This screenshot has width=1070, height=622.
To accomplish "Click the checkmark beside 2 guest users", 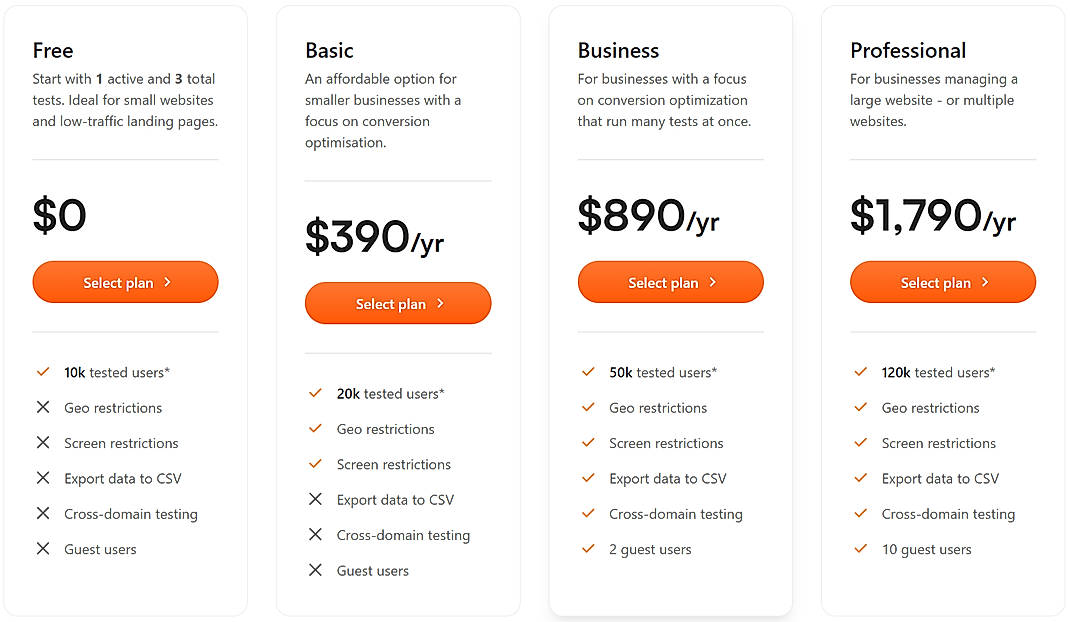I will 588,549.
